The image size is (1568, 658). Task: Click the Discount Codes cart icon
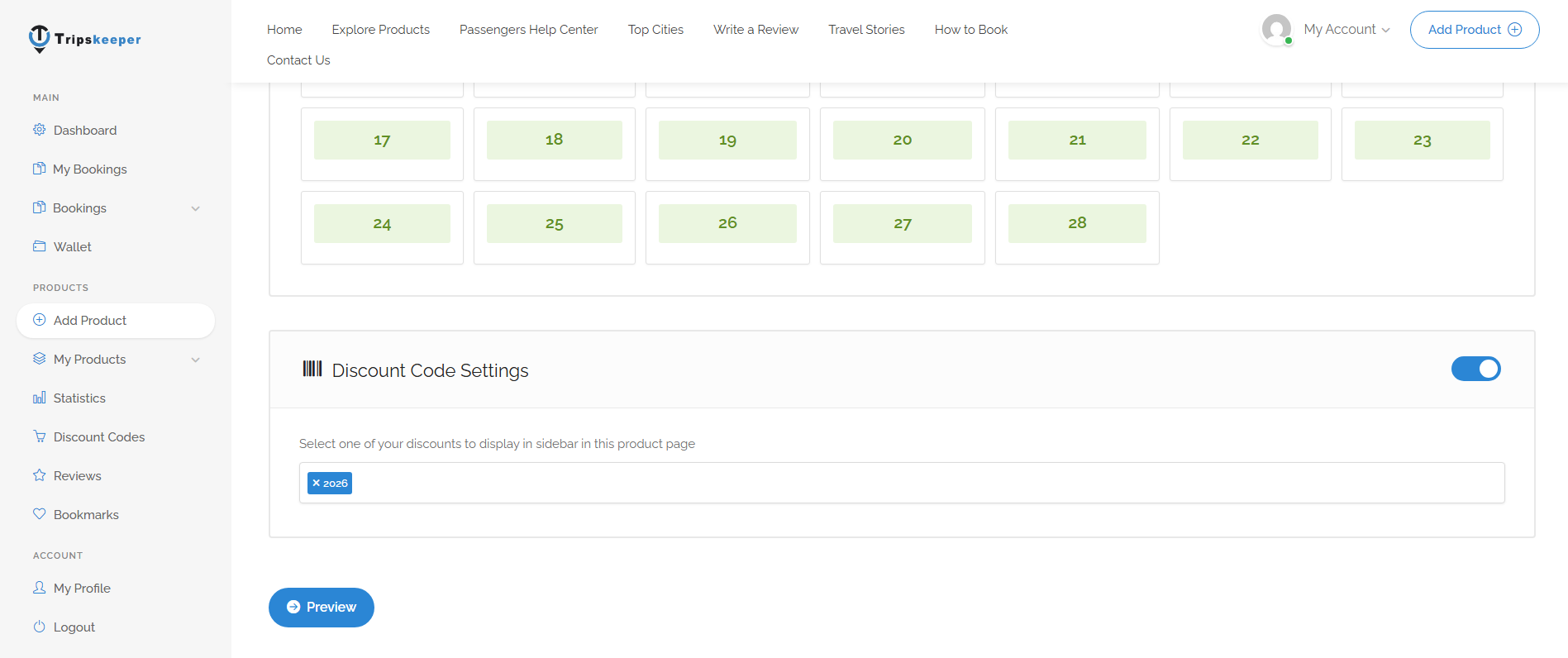pos(39,436)
